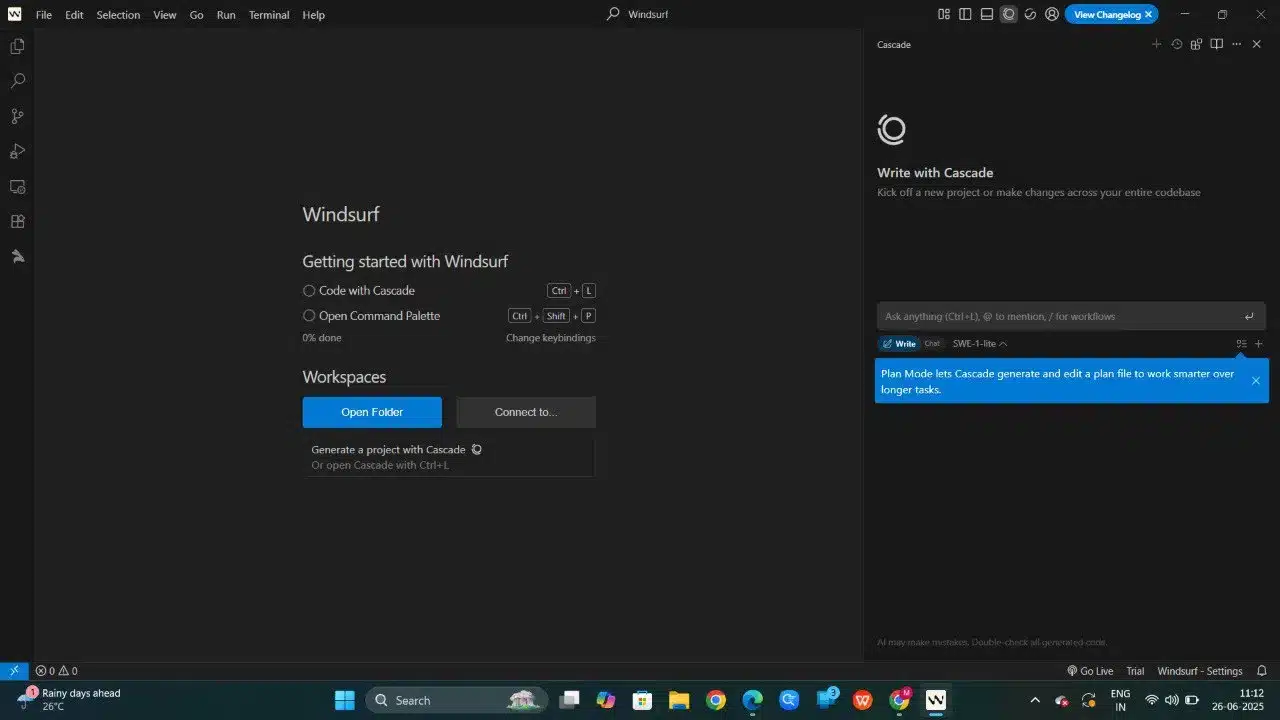Open the Windows Start menu
Viewport: 1280px width, 720px height.
click(x=344, y=700)
